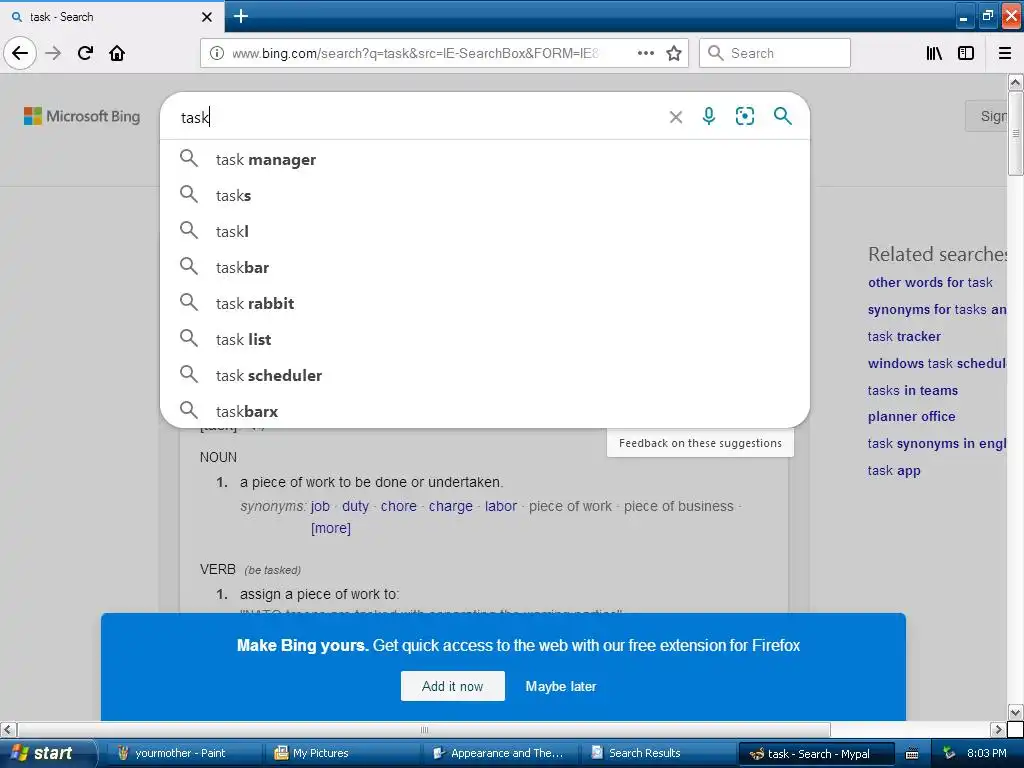Click the horizontal scrollbar right arrow
Screen dimensions: 1024x768
click(998, 729)
